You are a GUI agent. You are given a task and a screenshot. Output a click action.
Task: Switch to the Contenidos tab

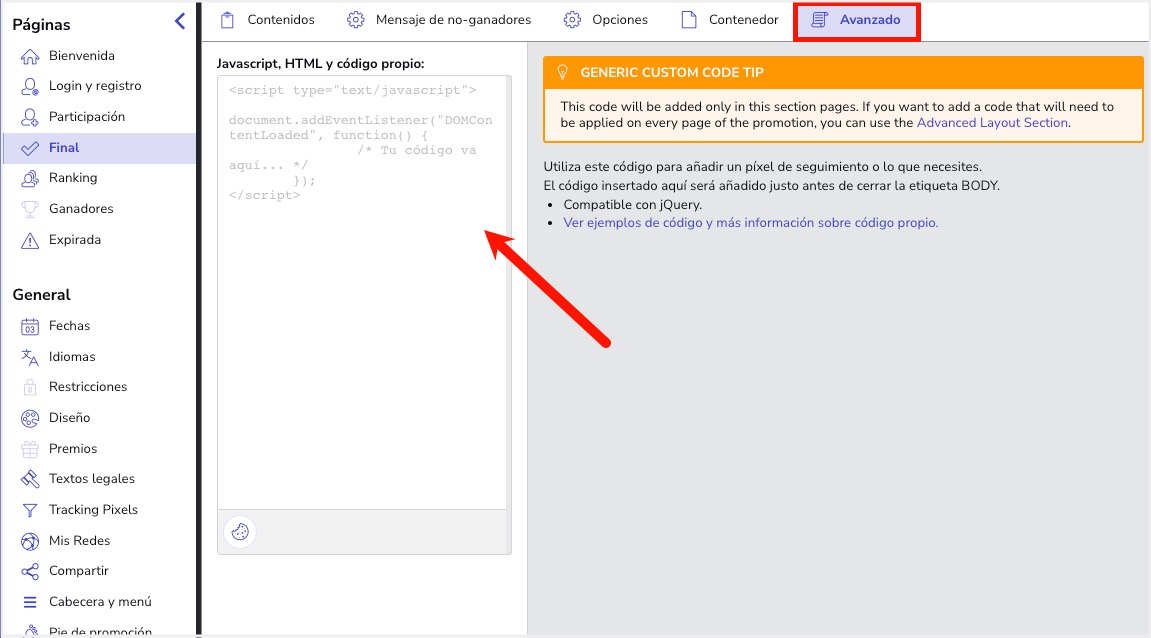(267, 20)
